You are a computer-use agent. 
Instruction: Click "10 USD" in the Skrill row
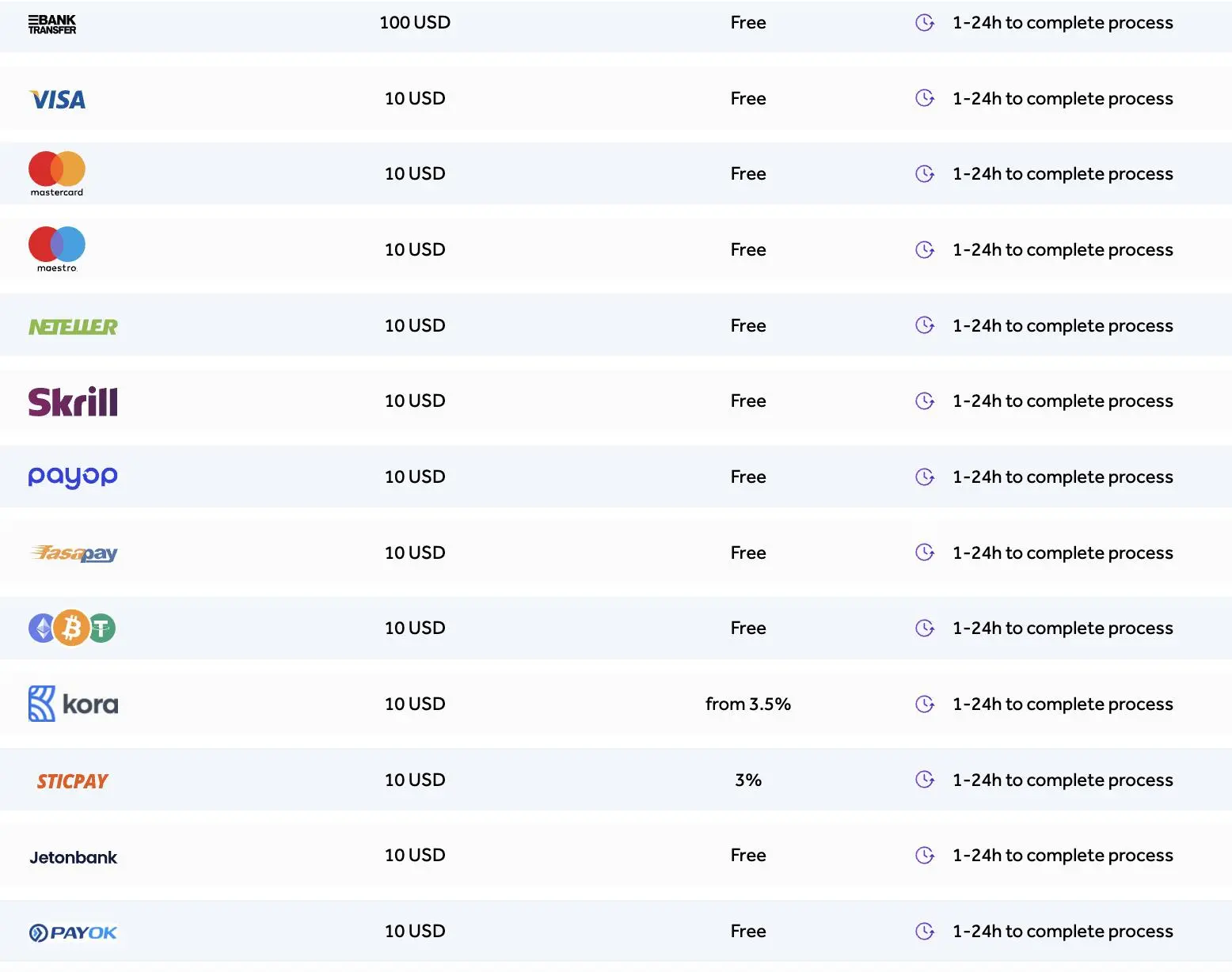[415, 401]
